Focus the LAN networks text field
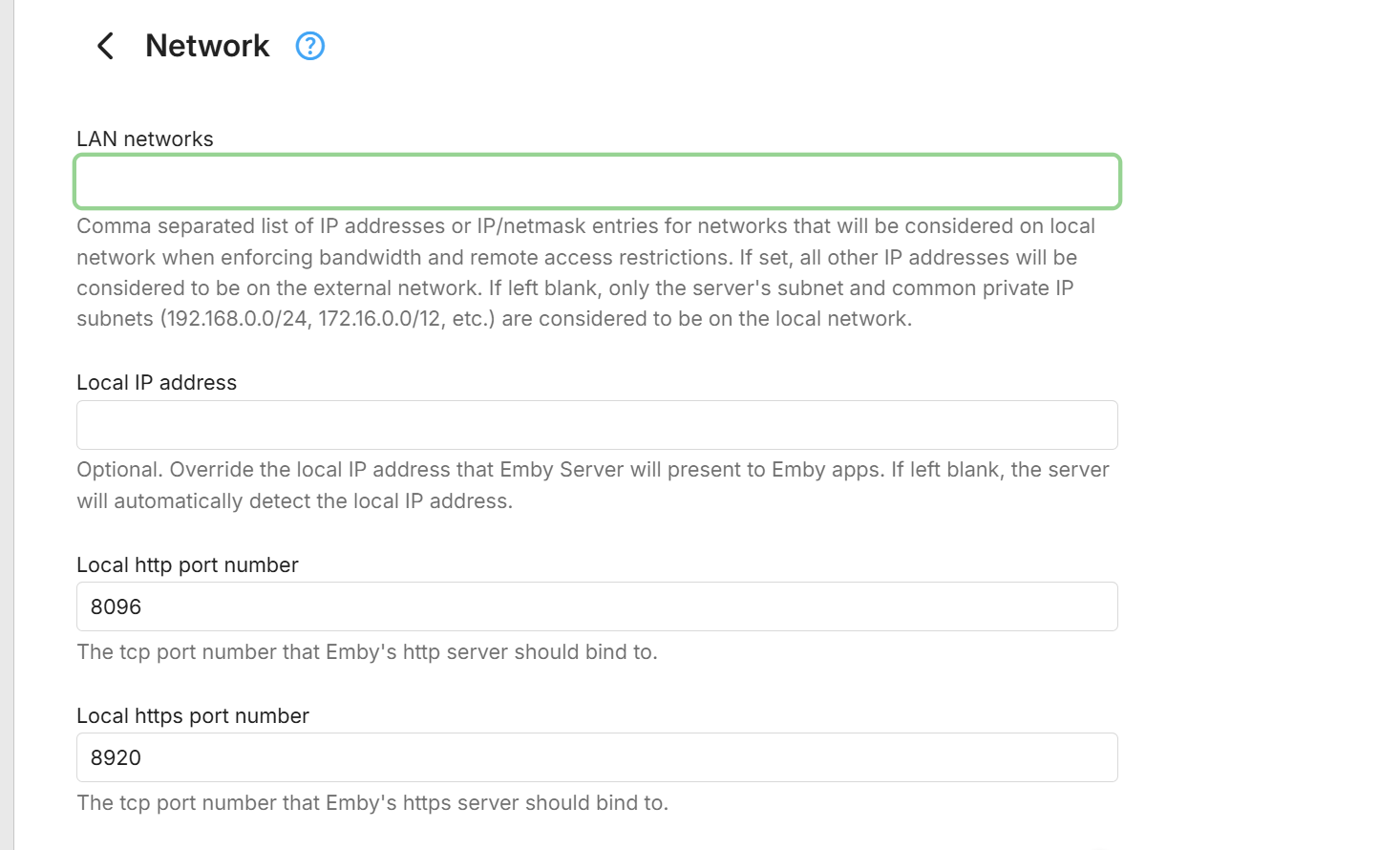The height and width of the screenshot is (850, 1400). click(x=597, y=181)
